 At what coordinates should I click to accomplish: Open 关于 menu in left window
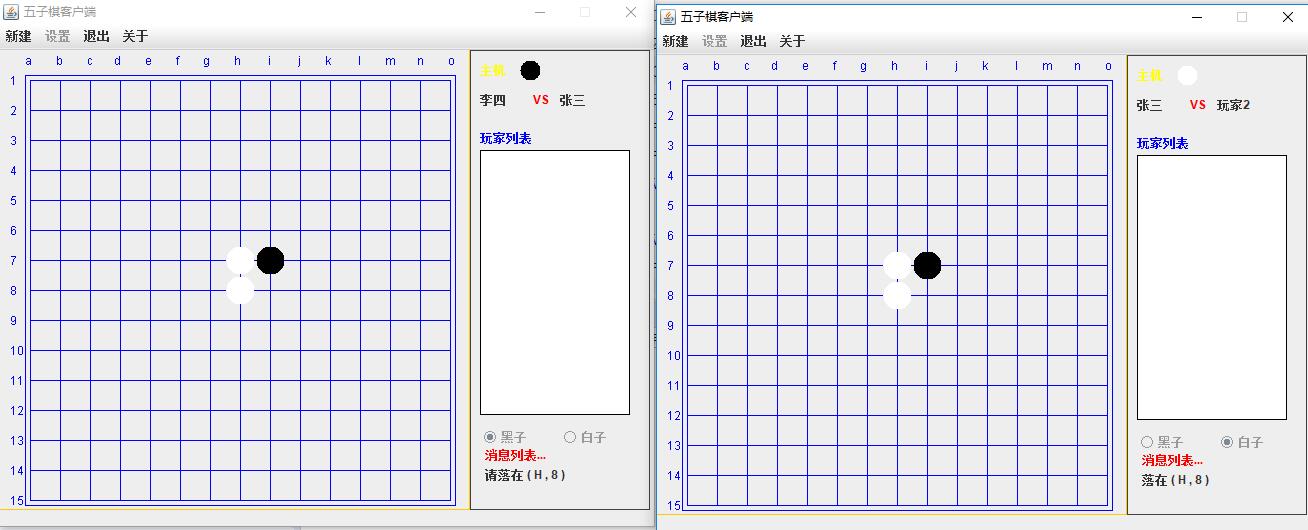click(x=135, y=36)
